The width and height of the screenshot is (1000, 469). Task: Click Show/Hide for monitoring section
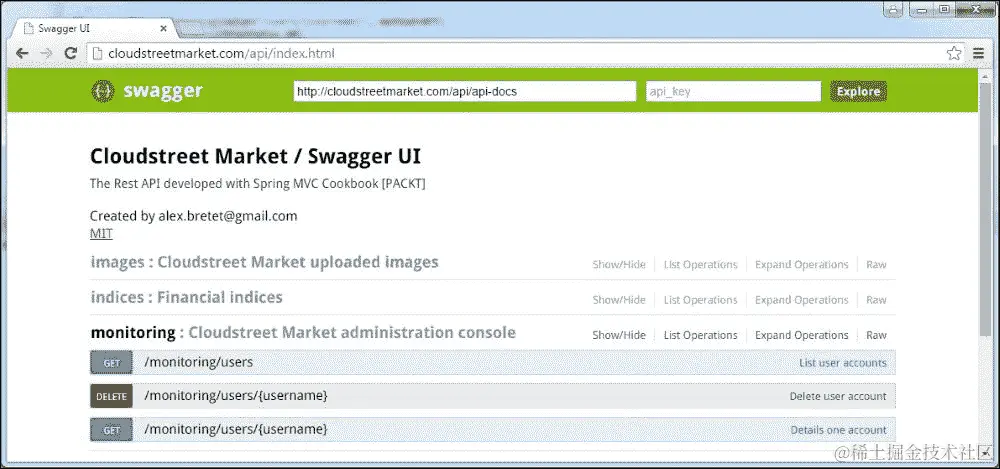click(619, 335)
